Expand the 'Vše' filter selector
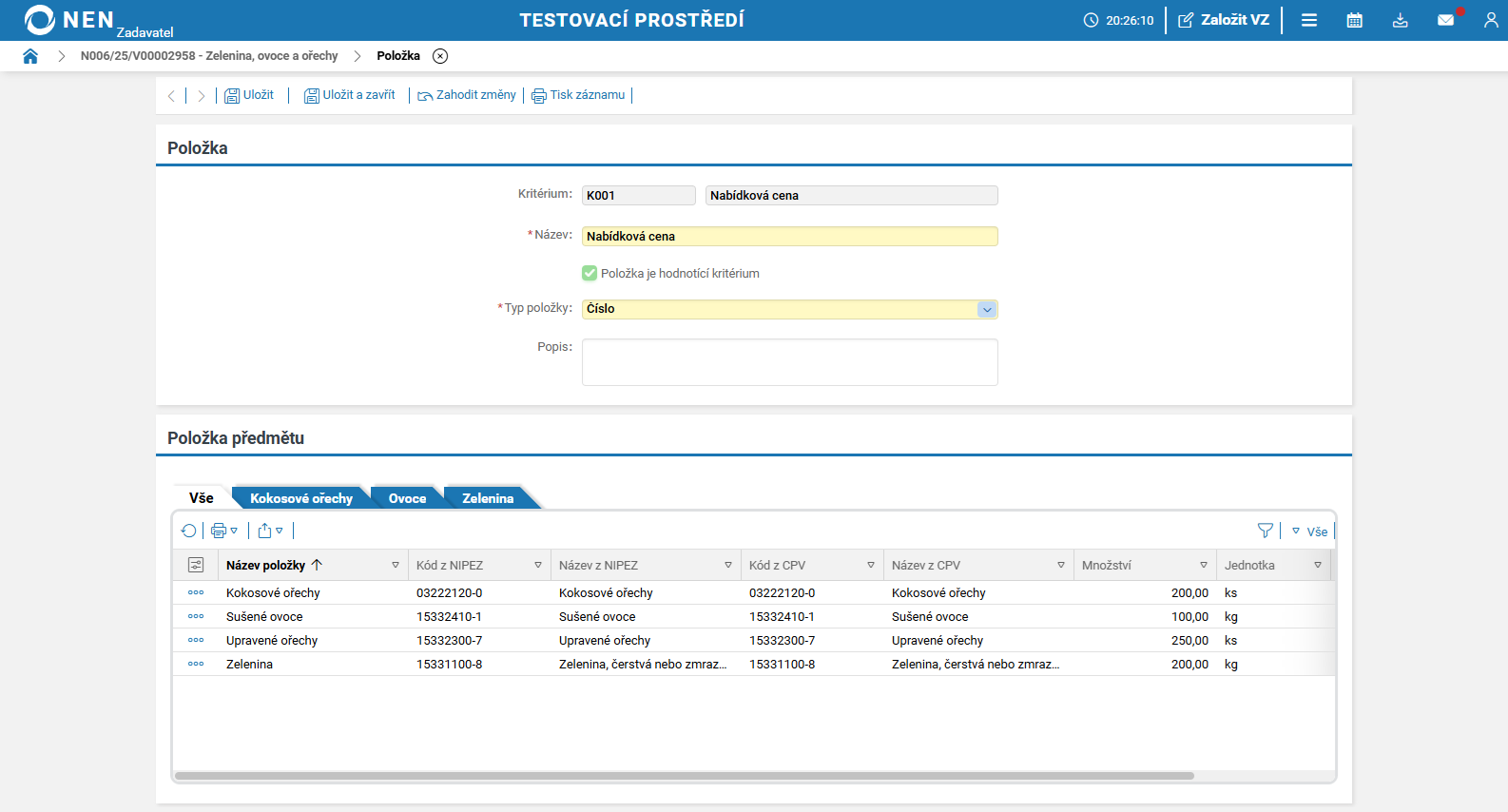1508x812 pixels. [x=1309, y=532]
